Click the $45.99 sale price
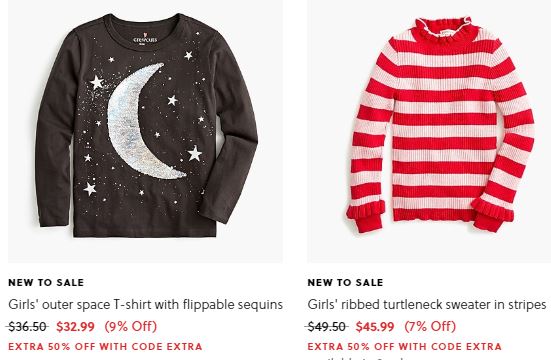 375,327
